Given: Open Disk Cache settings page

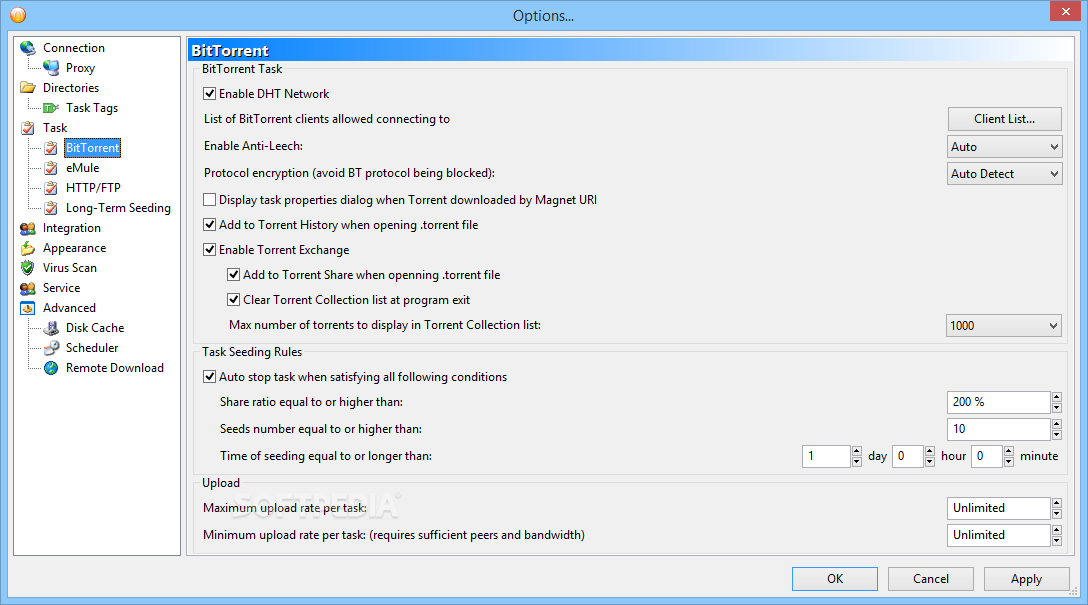Looking at the screenshot, I should point(95,328).
